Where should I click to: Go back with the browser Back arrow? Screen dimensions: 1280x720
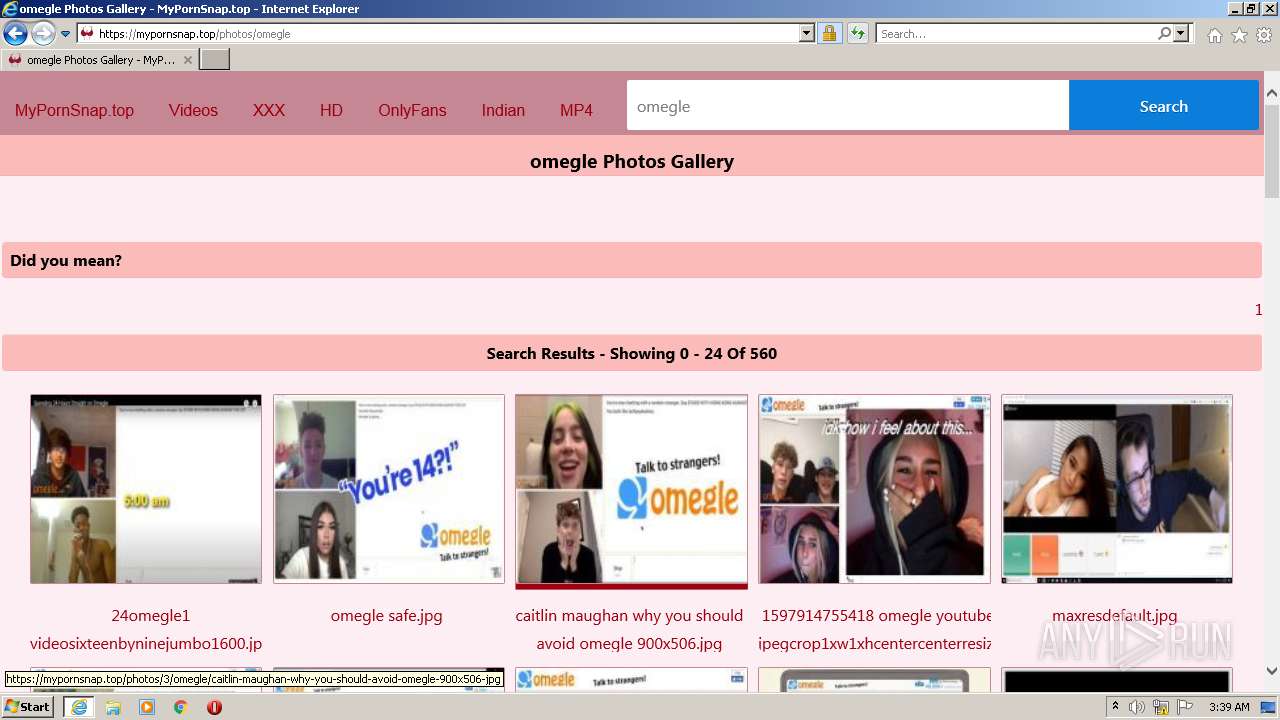point(15,33)
